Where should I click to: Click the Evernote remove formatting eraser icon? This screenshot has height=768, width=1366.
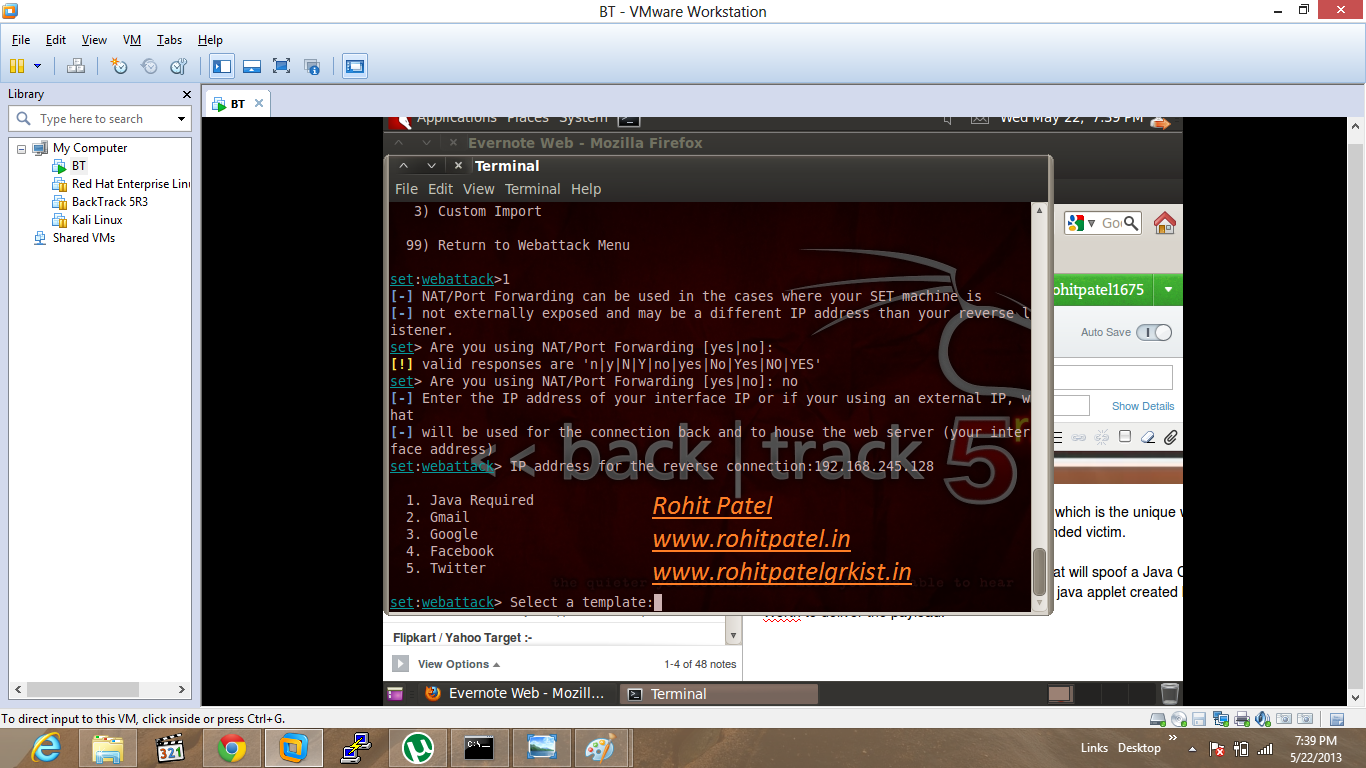[x=1148, y=437]
